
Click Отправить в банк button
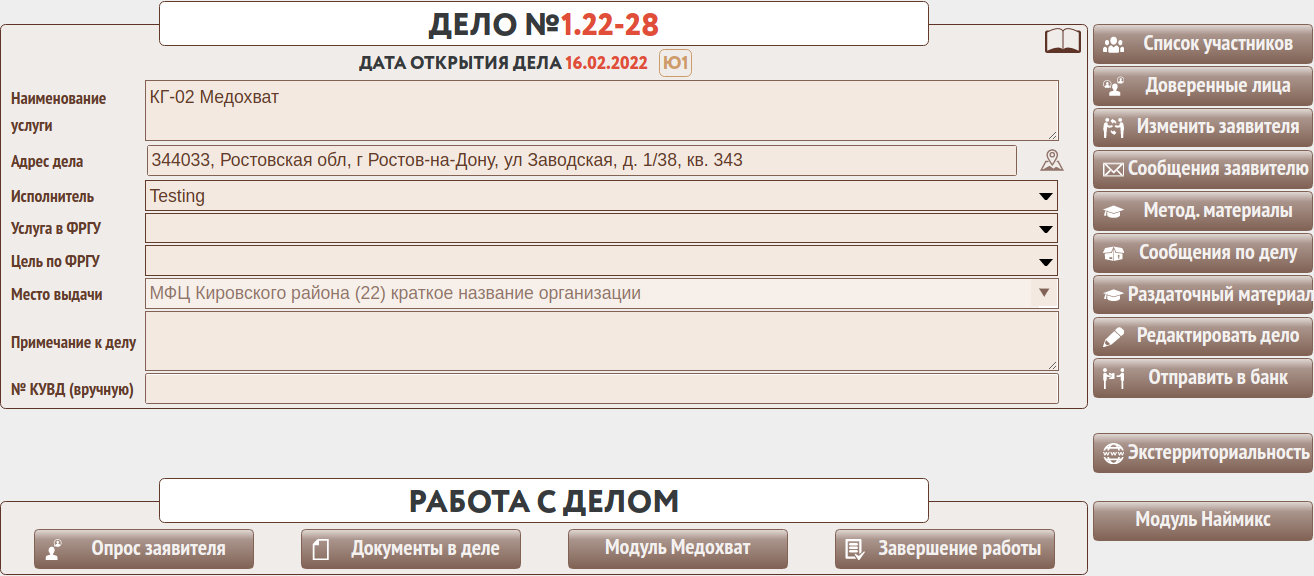1203,378
